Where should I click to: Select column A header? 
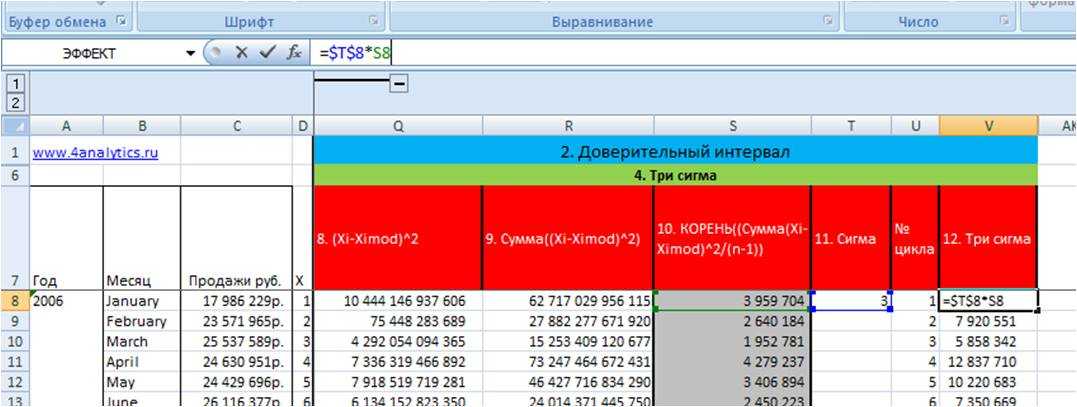(67, 126)
